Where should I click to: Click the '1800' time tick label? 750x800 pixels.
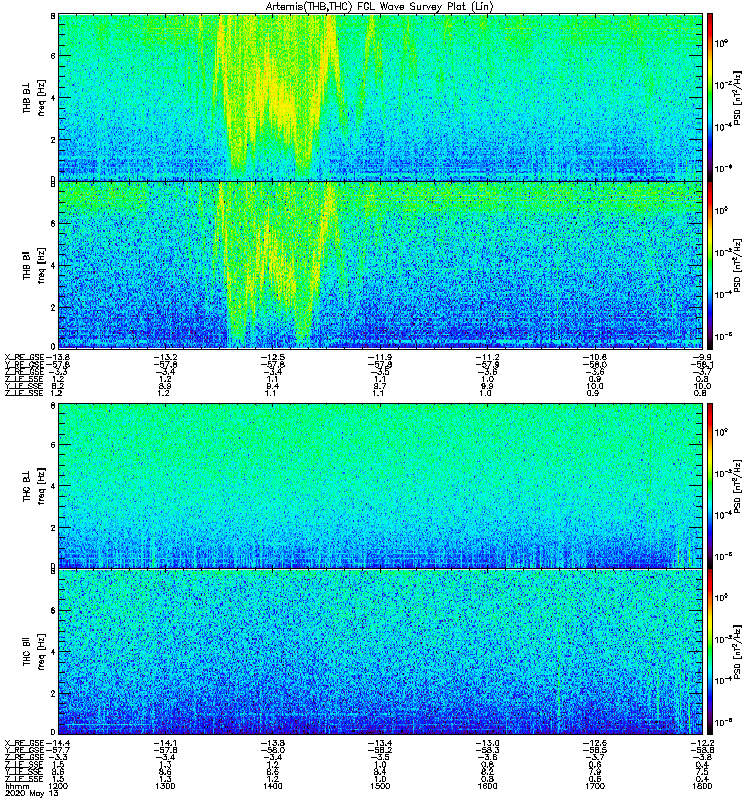coord(702,786)
